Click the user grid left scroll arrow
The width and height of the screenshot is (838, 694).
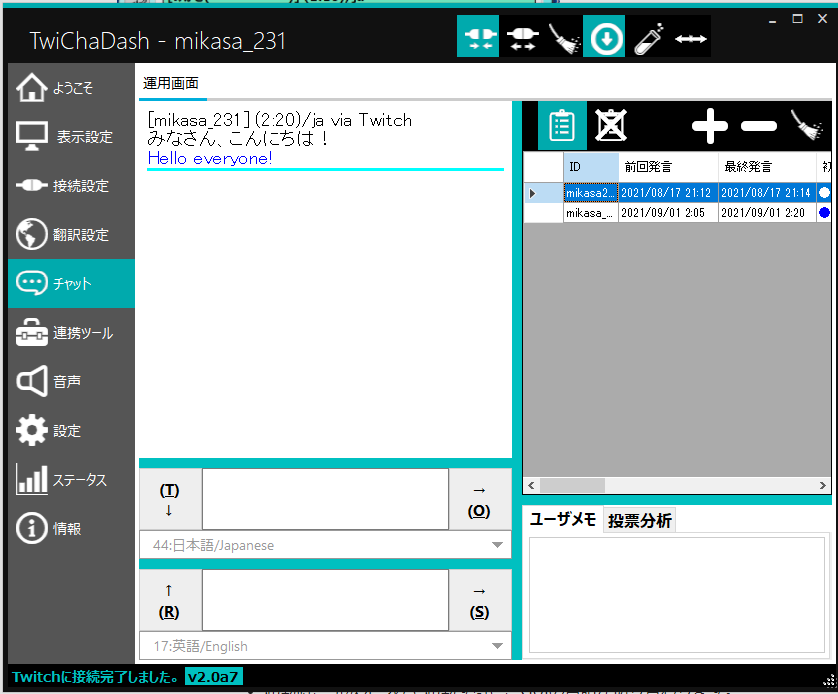pos(531,485)
